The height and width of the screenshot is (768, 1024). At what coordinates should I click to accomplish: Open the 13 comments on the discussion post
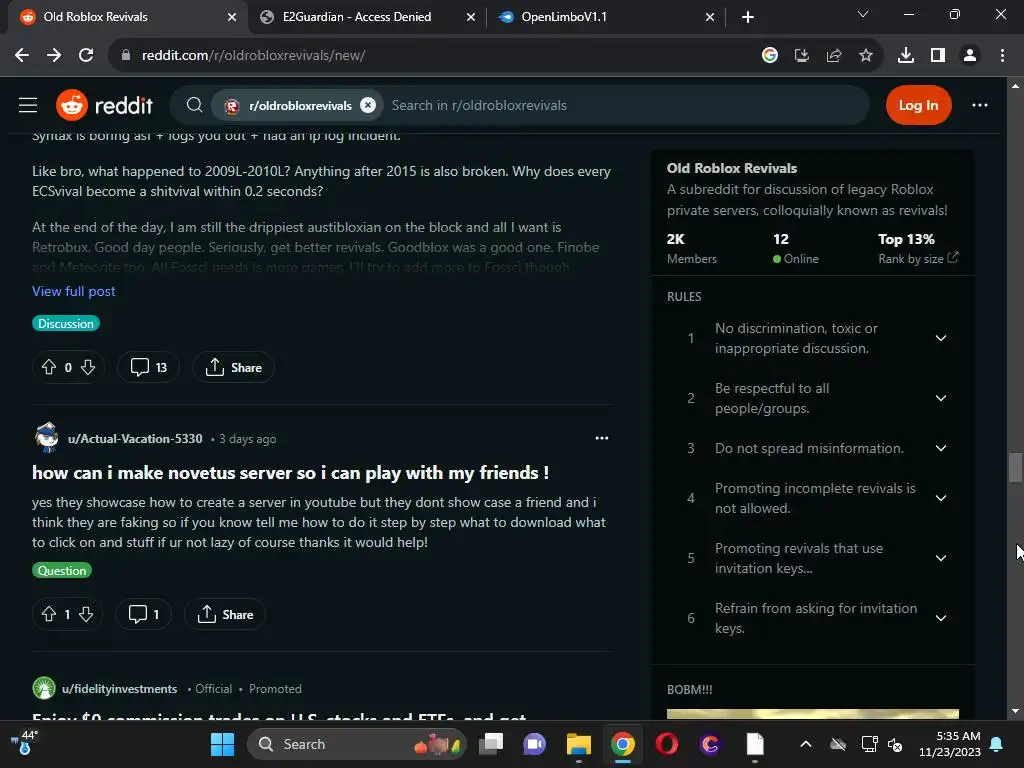pos(148,368)
